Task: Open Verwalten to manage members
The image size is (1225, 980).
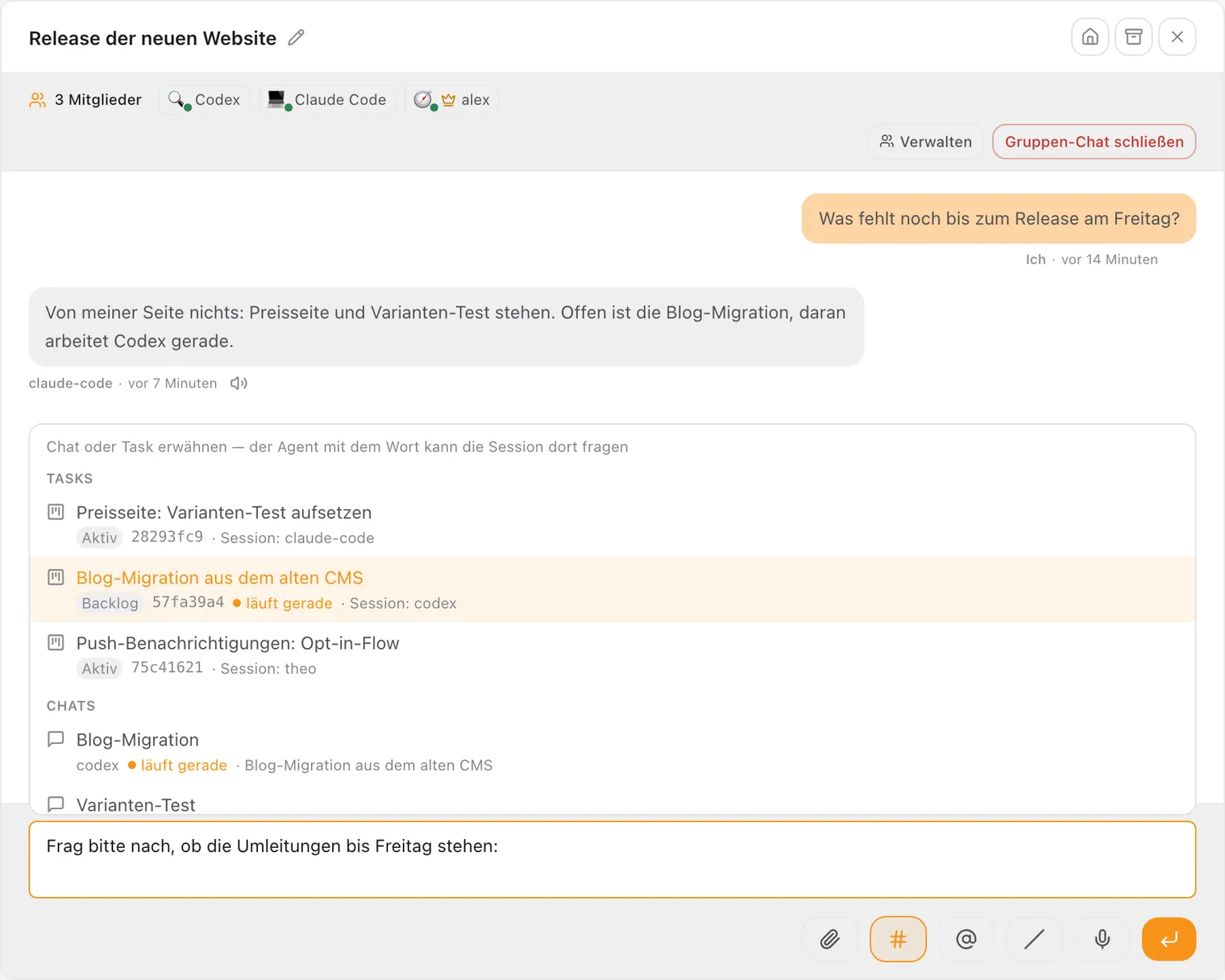Action: 925,142
